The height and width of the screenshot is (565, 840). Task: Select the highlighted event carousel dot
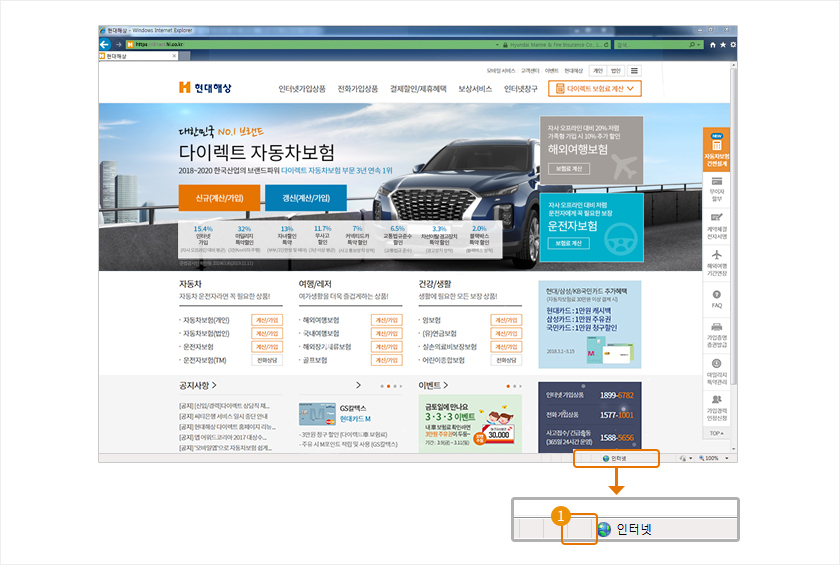tap(508, 386)
